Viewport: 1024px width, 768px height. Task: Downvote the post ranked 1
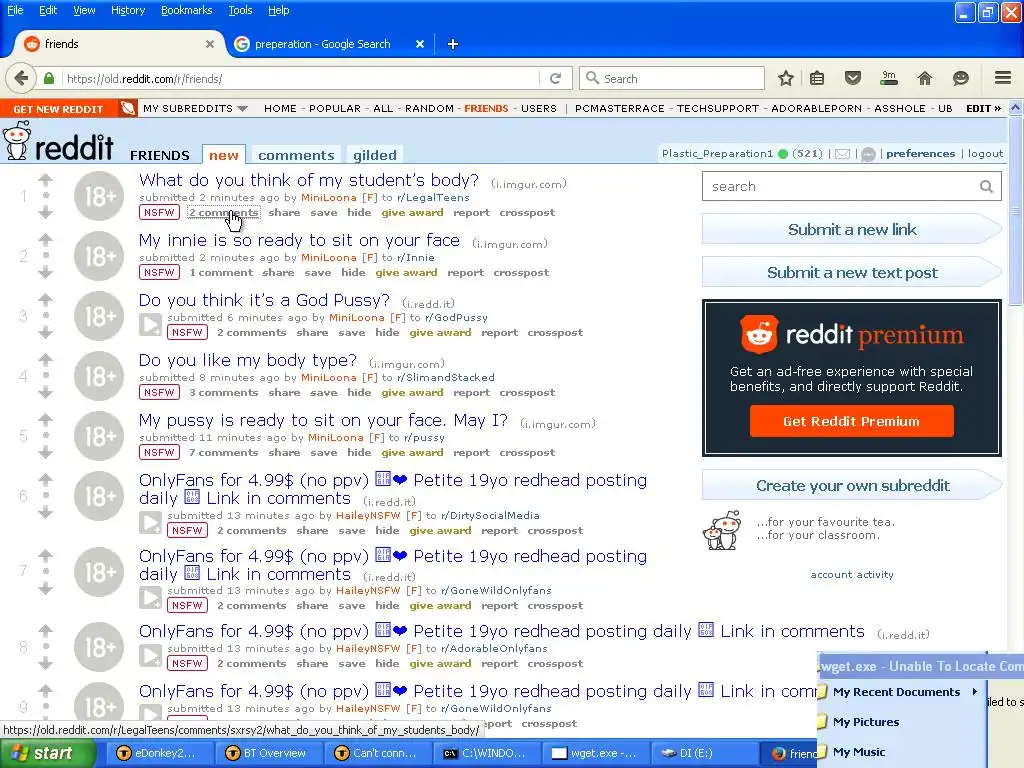[45, 212]
